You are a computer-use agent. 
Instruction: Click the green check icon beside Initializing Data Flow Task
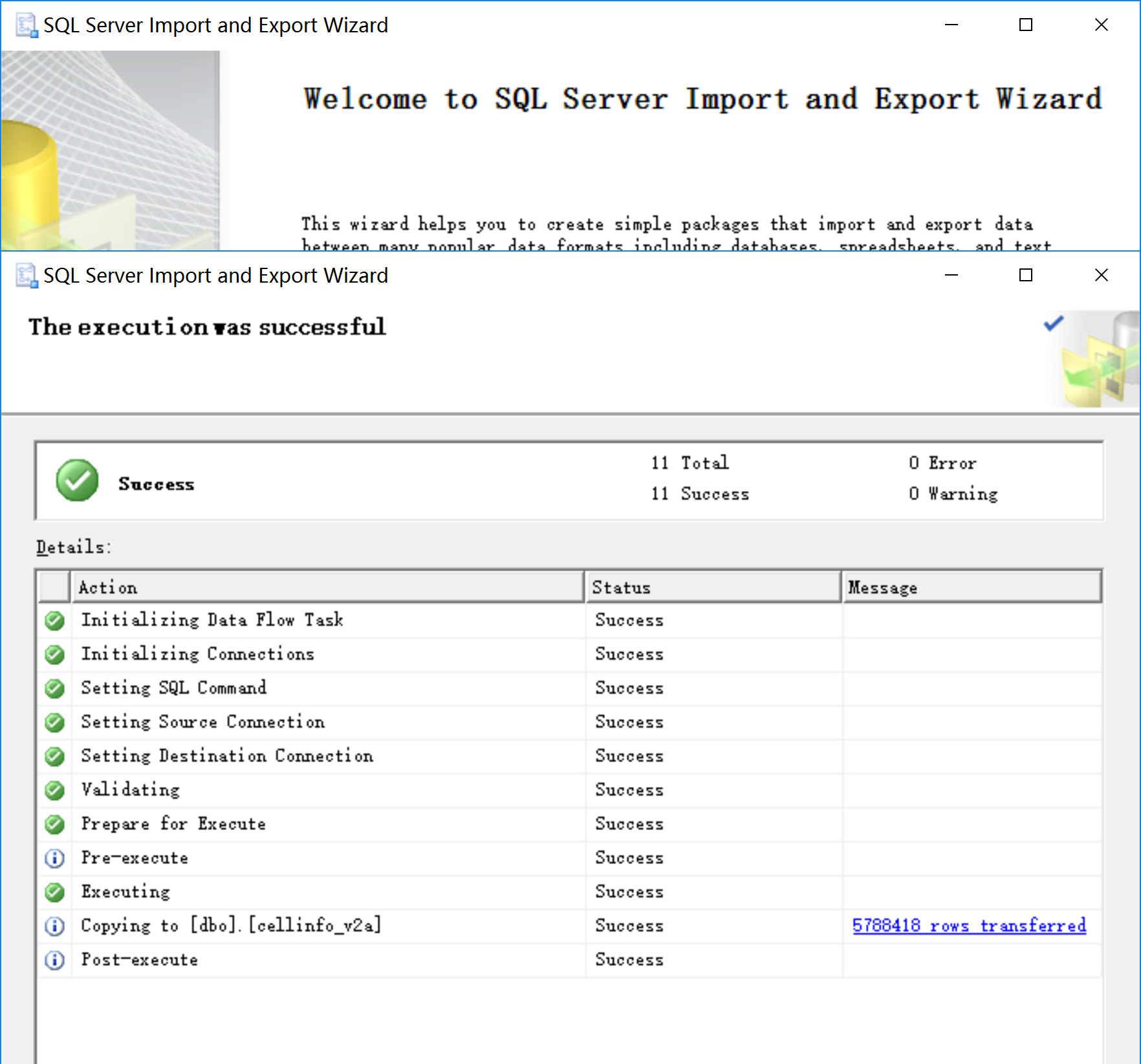pyautogui.click(x=55, y=620)
